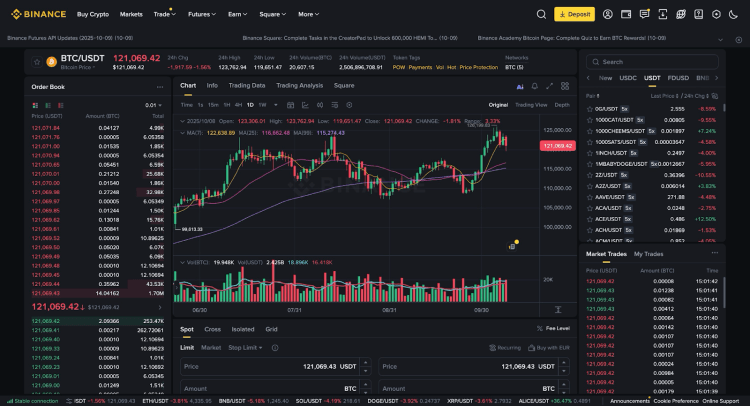Open the header search magnifier icon
The width and height of the screenshot is (750, 406).
542,15
